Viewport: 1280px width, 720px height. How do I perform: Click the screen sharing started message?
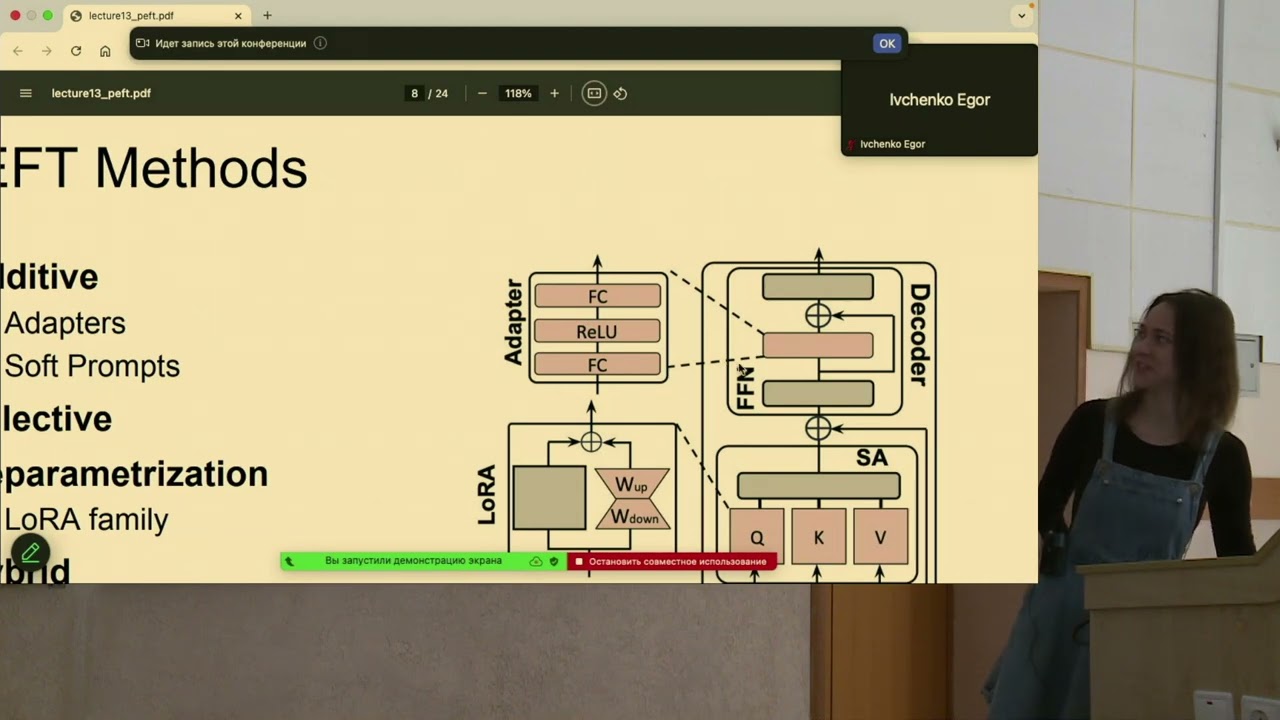click(413, 561)
